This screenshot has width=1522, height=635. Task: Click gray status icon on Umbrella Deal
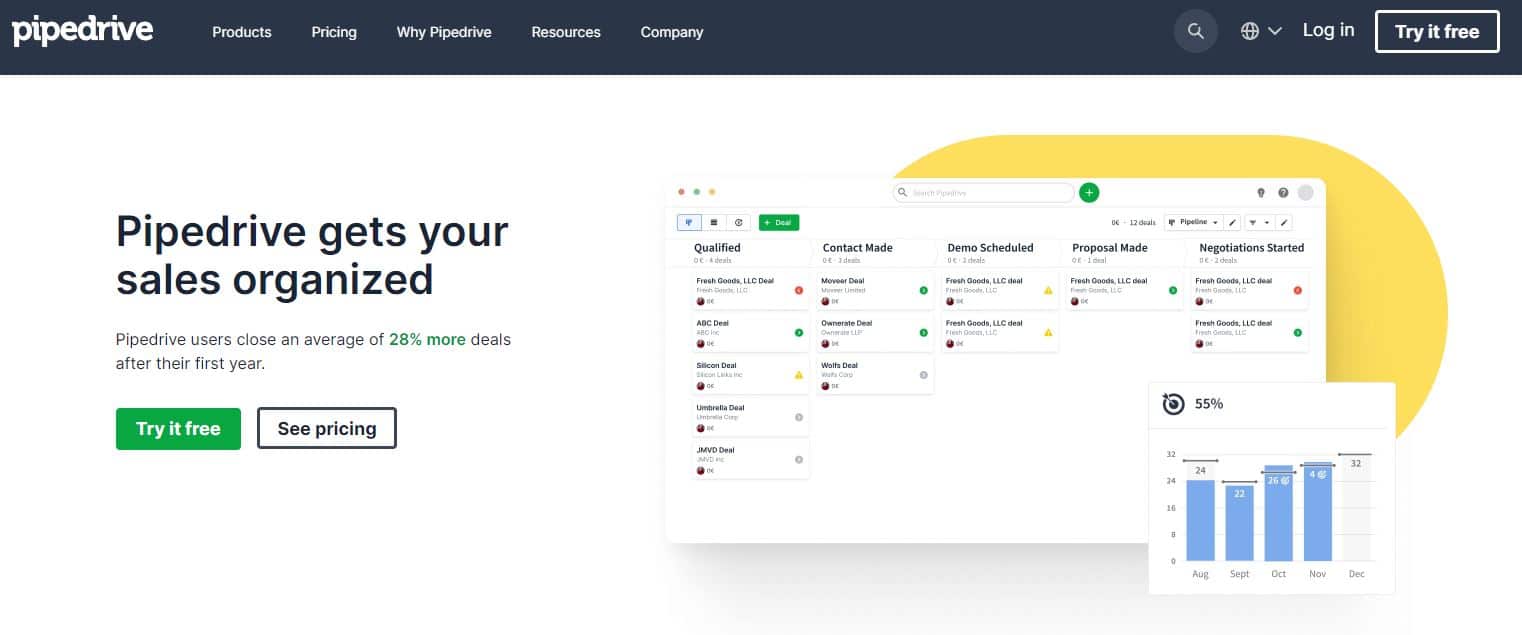point(799,417)
